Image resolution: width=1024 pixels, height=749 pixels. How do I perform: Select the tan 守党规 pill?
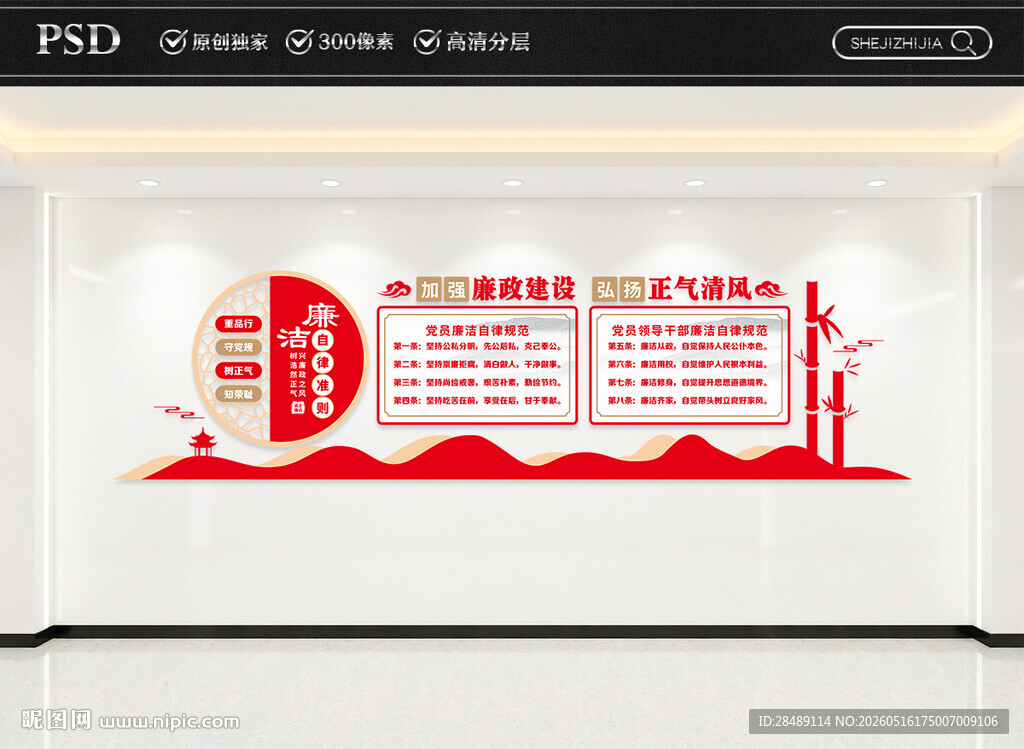click(x=238, y=347)
